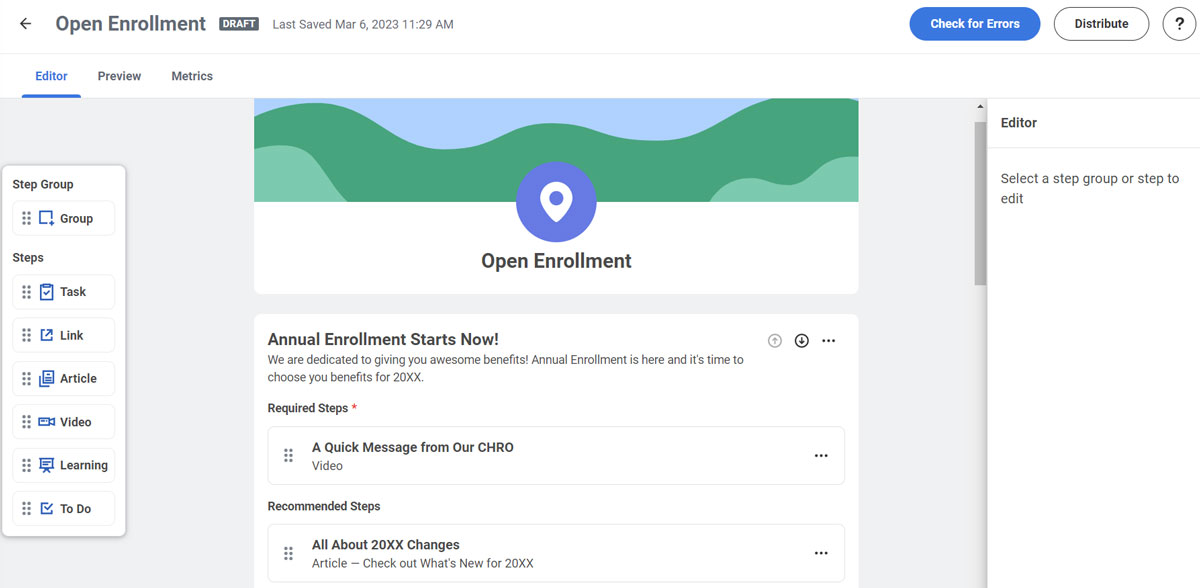Open the Metrics tab
This screenshot has height=588, width=1200.
(x=192, y=76)
